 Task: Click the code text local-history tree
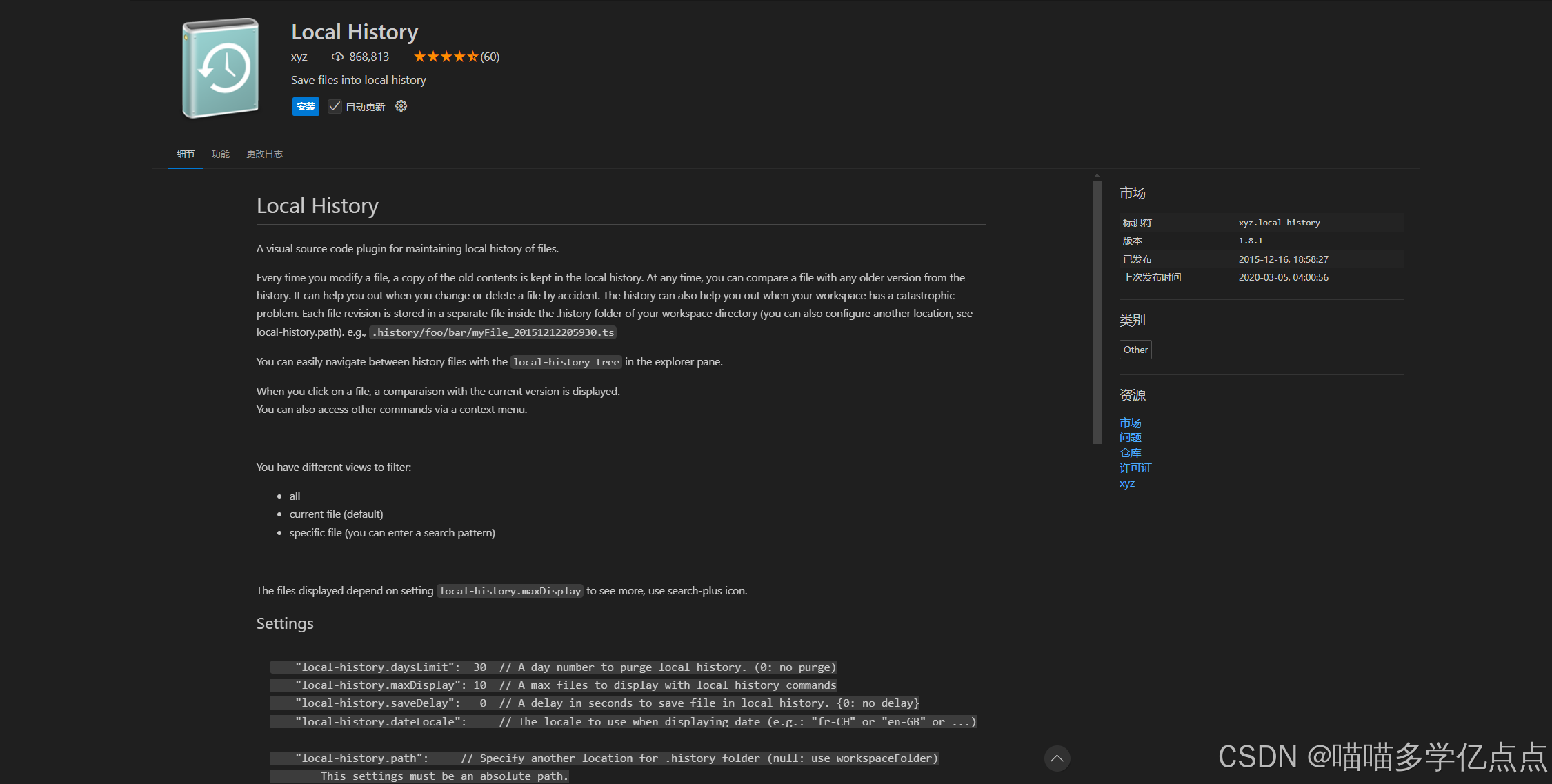coord(566,362)
